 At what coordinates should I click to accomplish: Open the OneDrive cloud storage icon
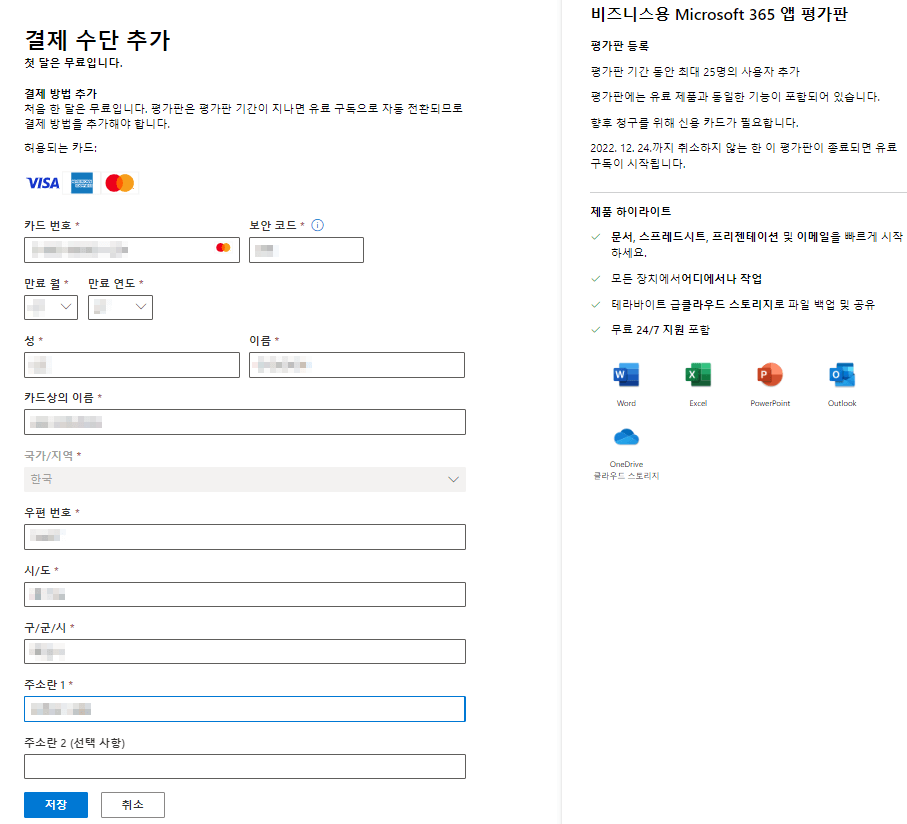(x=626, y=437)
